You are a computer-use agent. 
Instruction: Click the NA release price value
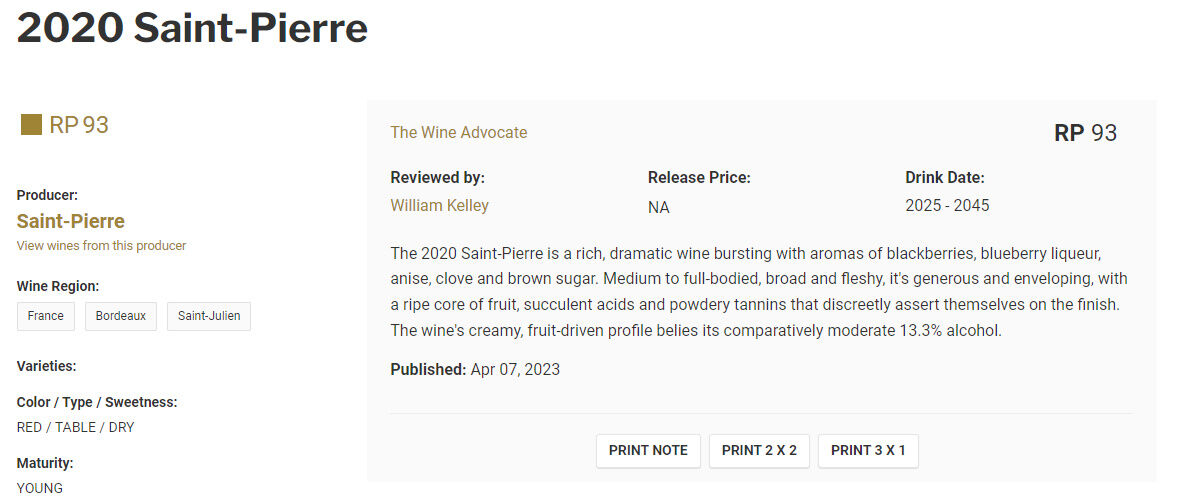point(659,208)
